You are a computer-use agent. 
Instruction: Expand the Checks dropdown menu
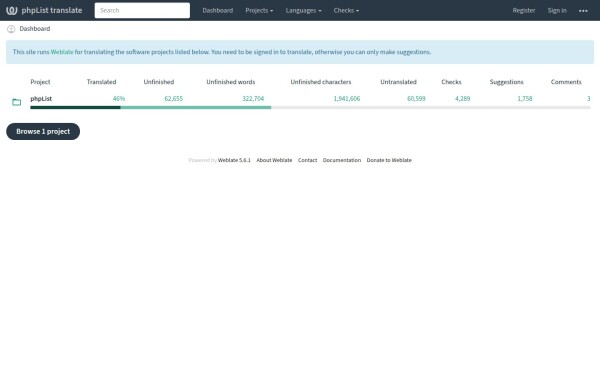point(346,10)
